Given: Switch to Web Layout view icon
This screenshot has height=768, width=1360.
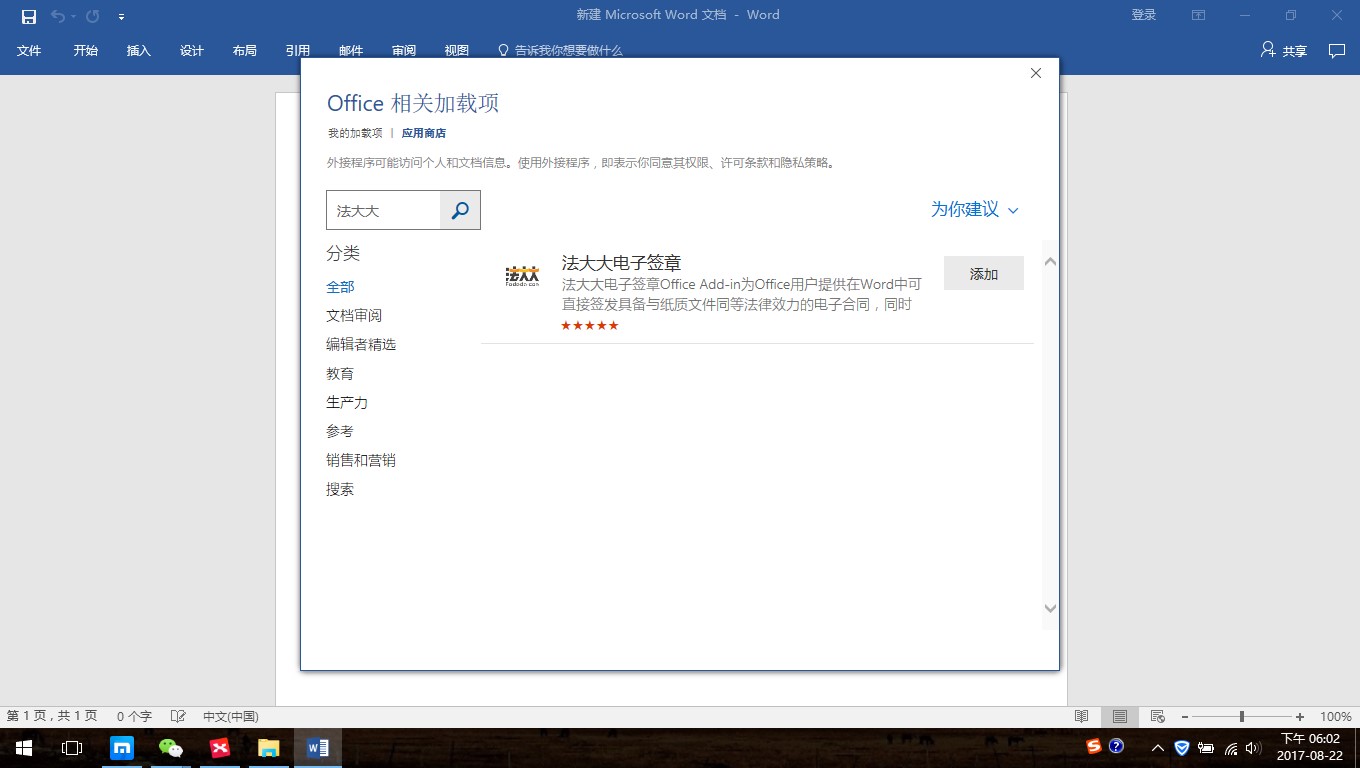Looking at the screenshot, I should coord(1158,716).
